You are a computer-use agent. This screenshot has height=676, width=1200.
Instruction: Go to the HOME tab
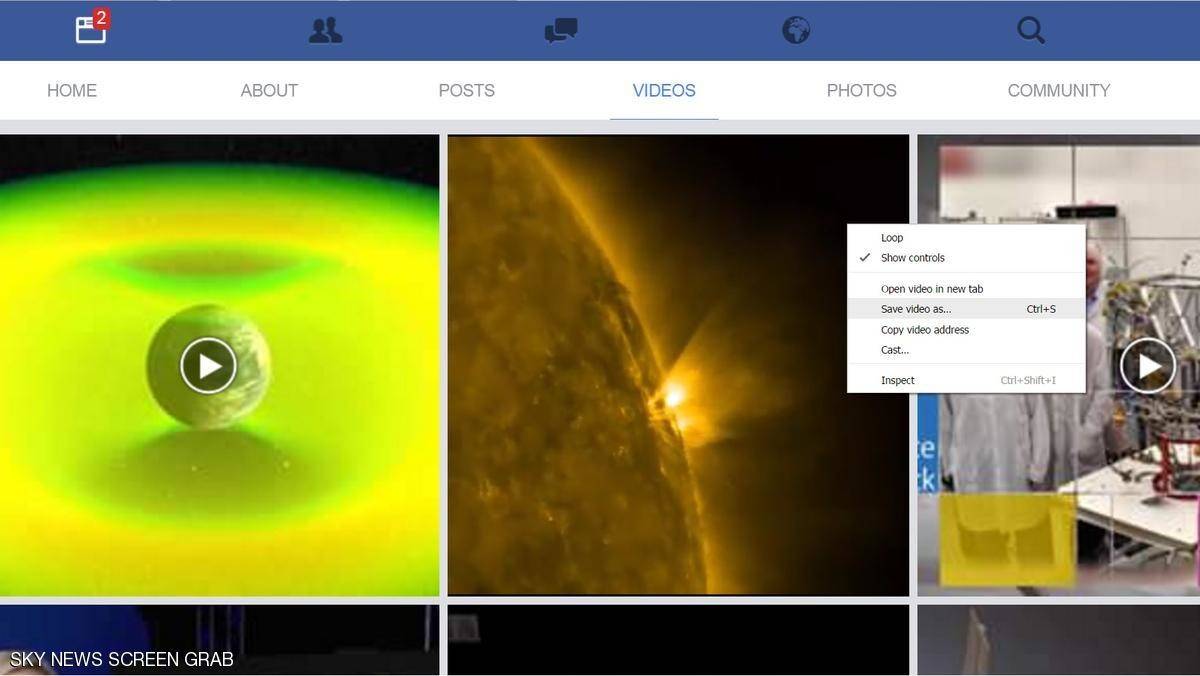tap(72, 90)
